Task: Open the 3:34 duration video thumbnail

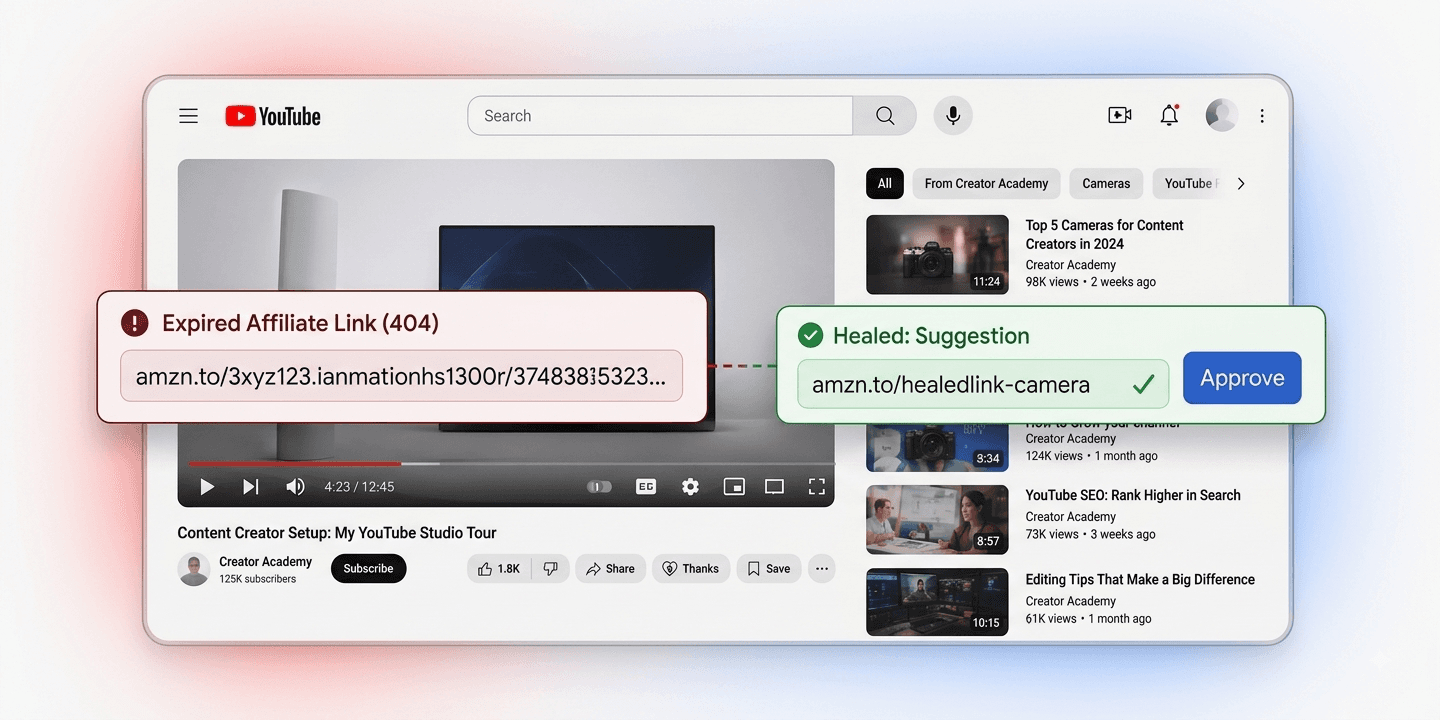Action: 937,447
